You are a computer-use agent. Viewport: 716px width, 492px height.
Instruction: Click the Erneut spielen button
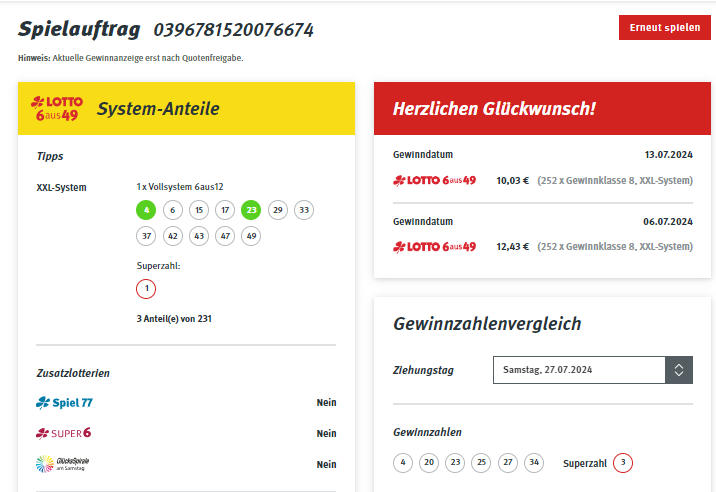click(x=664, y=27)
